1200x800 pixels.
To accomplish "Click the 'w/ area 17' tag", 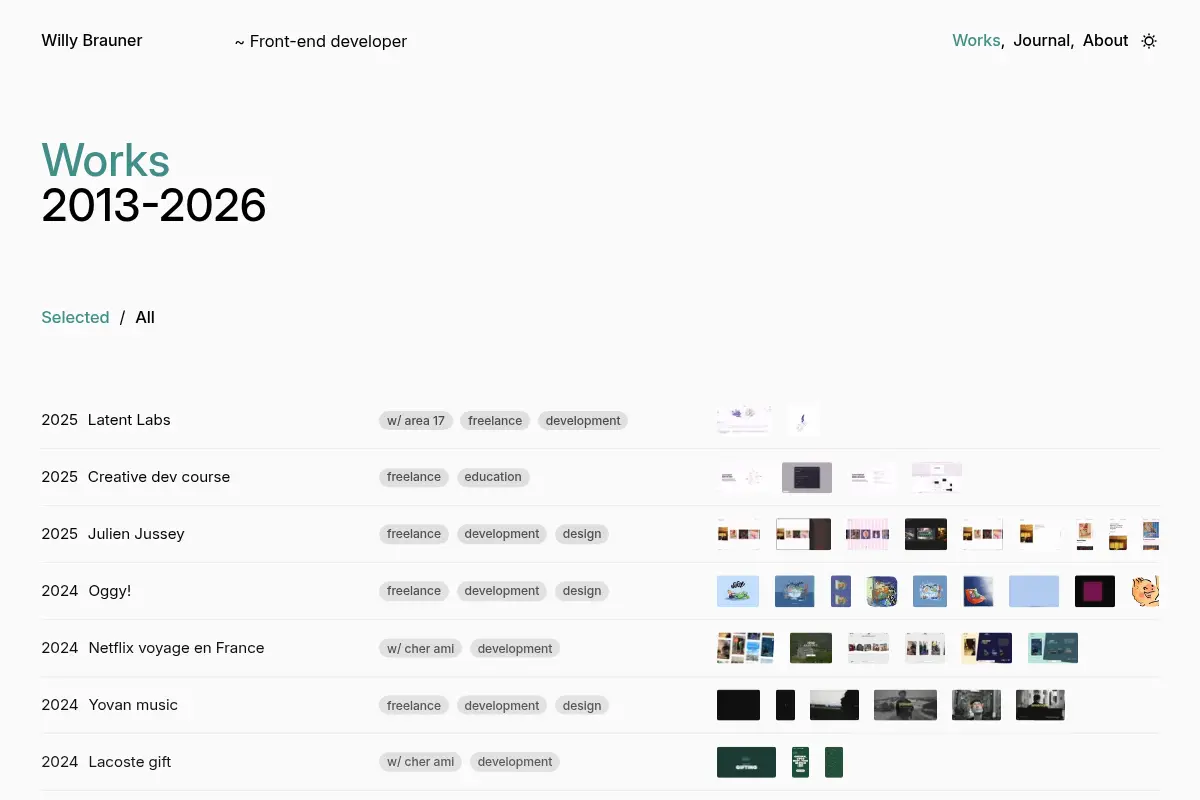I will pos(416,421).
